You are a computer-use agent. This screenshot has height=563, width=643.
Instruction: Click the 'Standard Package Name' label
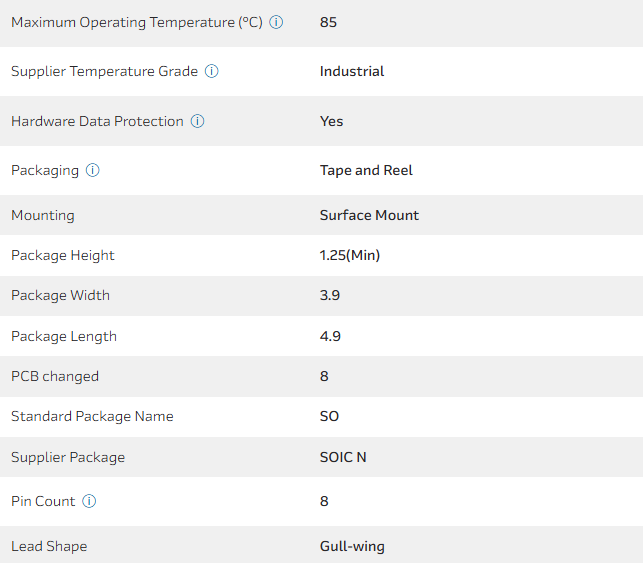click(x=92, y=416)
